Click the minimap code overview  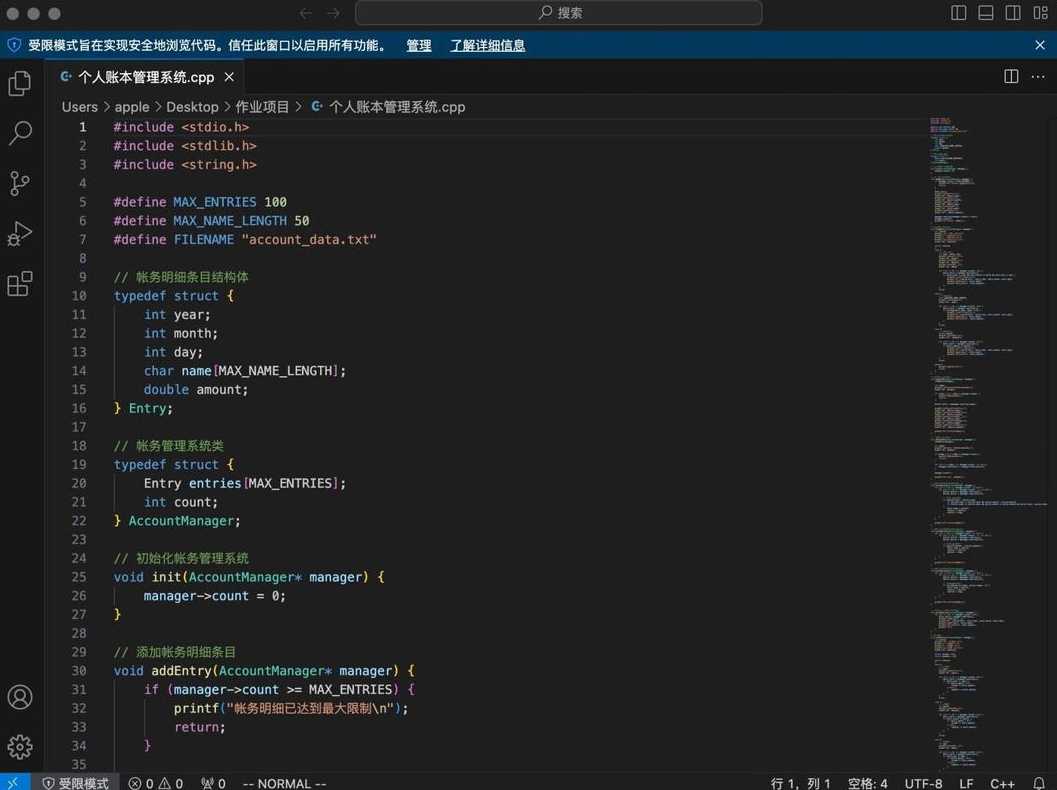(x=986, y=444)
